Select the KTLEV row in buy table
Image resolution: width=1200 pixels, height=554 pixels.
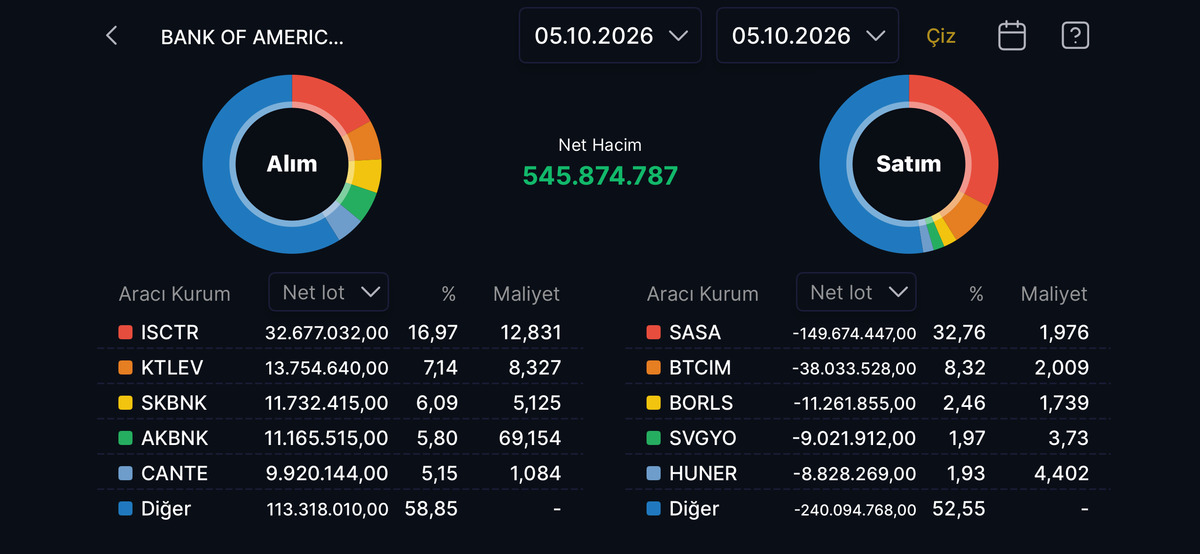point(340,368)
